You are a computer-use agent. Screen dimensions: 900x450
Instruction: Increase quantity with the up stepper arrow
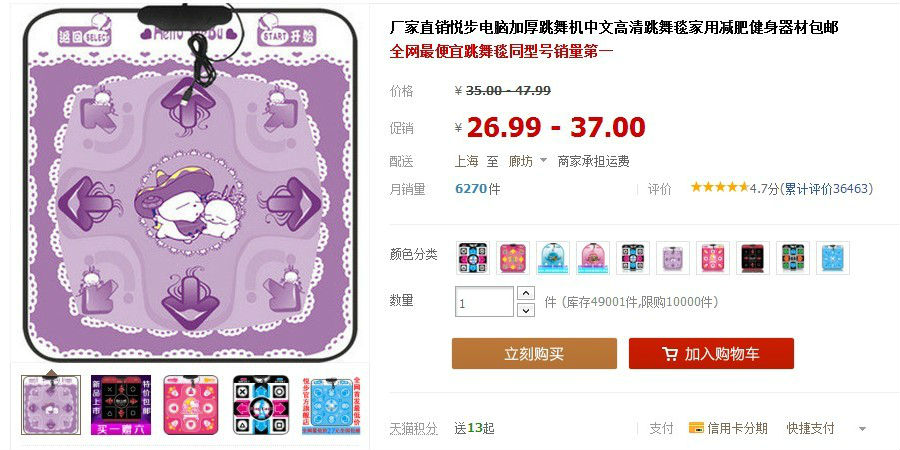(x=526, y=293)
